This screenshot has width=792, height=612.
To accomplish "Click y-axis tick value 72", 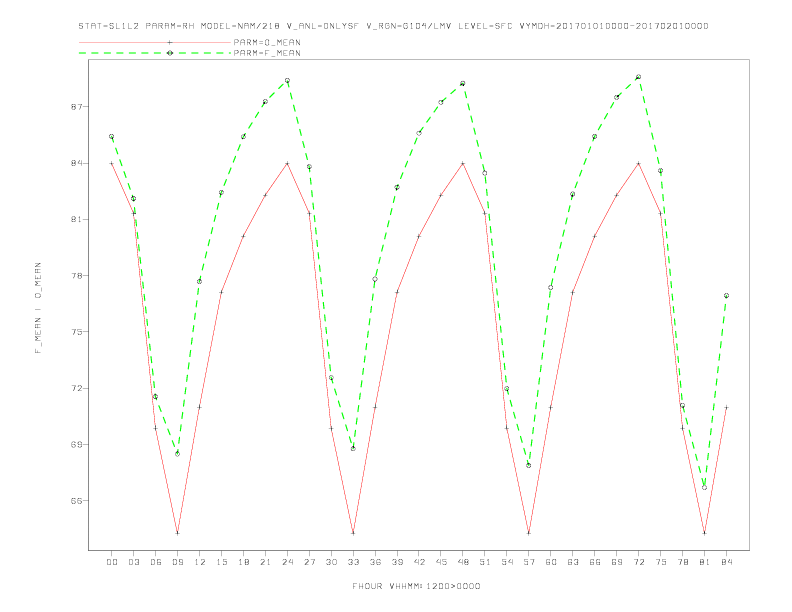I will point(76,388).
